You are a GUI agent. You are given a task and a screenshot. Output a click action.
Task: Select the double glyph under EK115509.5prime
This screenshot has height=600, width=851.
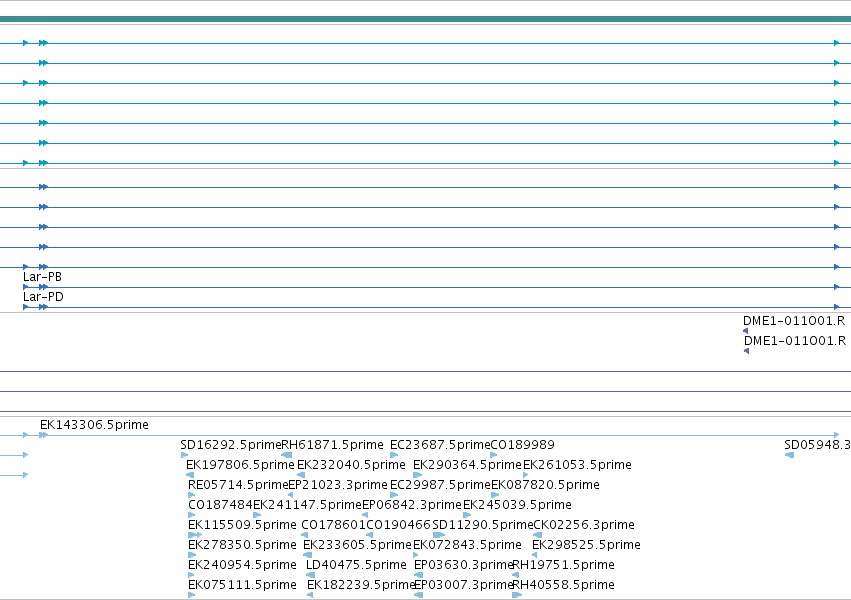[x=195, y=535]
